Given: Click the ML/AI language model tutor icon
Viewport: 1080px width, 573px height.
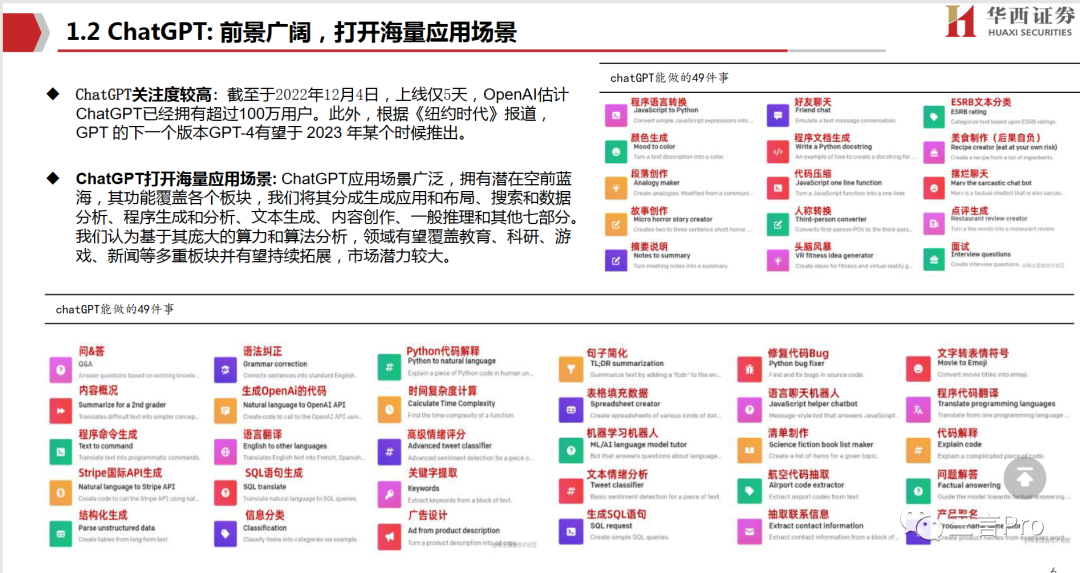Looking at the screenshot, I should click(570, 450).
